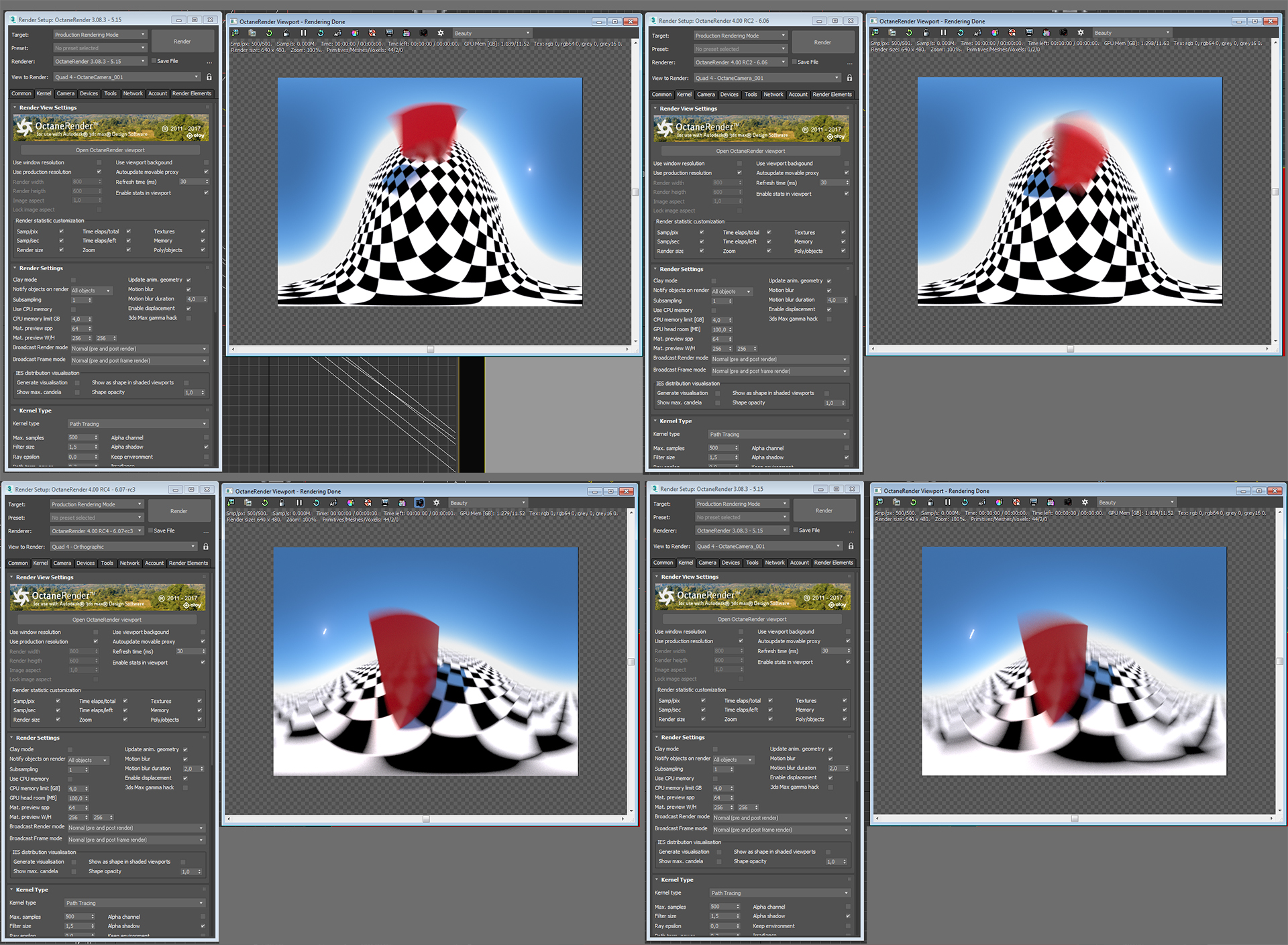Viewport: 1288px width, 945px height.
Task: Open the 'Quad 4 - Orthographic' View to Render dropdown
Action: click(123, 547)
